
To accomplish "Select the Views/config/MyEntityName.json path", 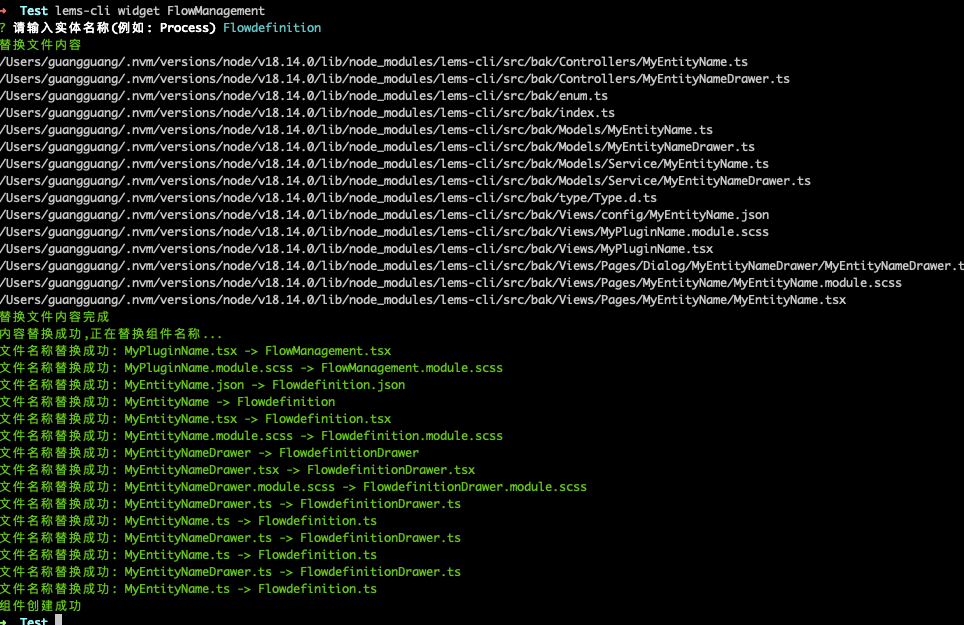I will tap(384, 215).
